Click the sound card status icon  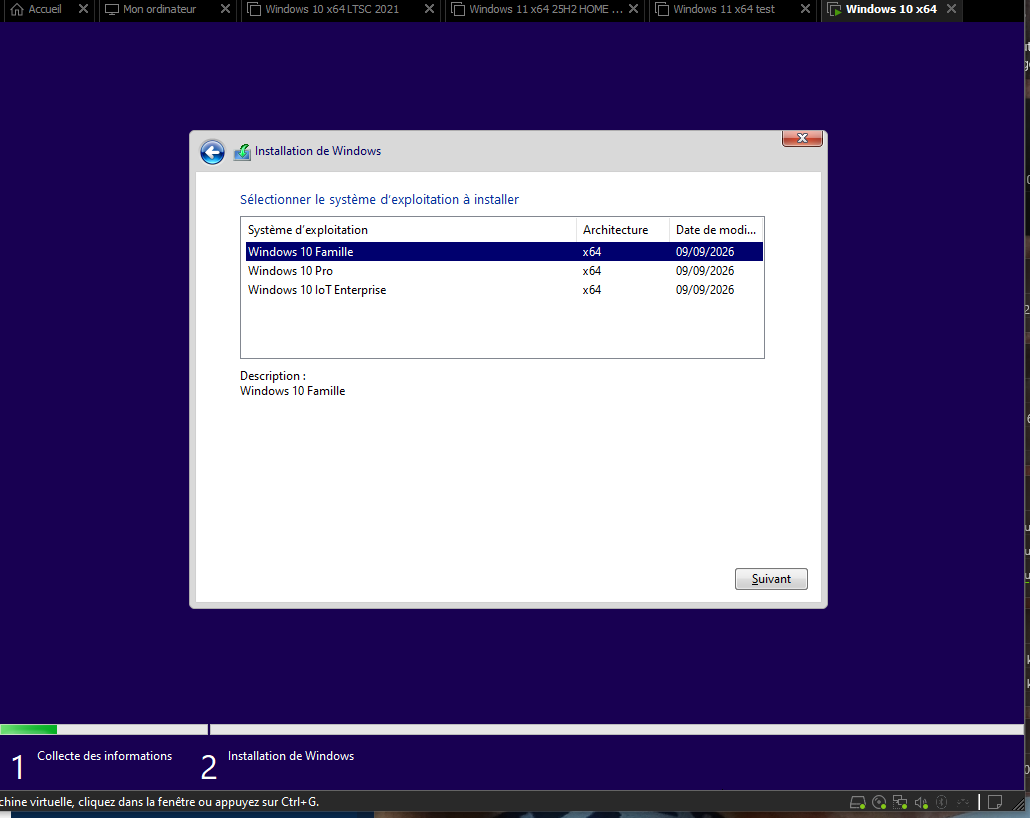point(921,802)
